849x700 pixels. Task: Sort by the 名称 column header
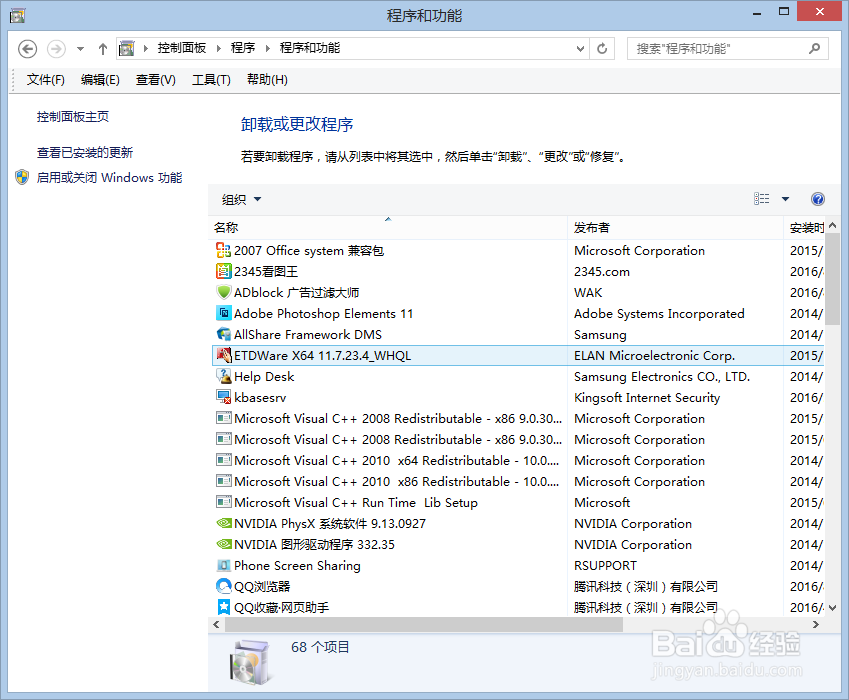(388, 228)
